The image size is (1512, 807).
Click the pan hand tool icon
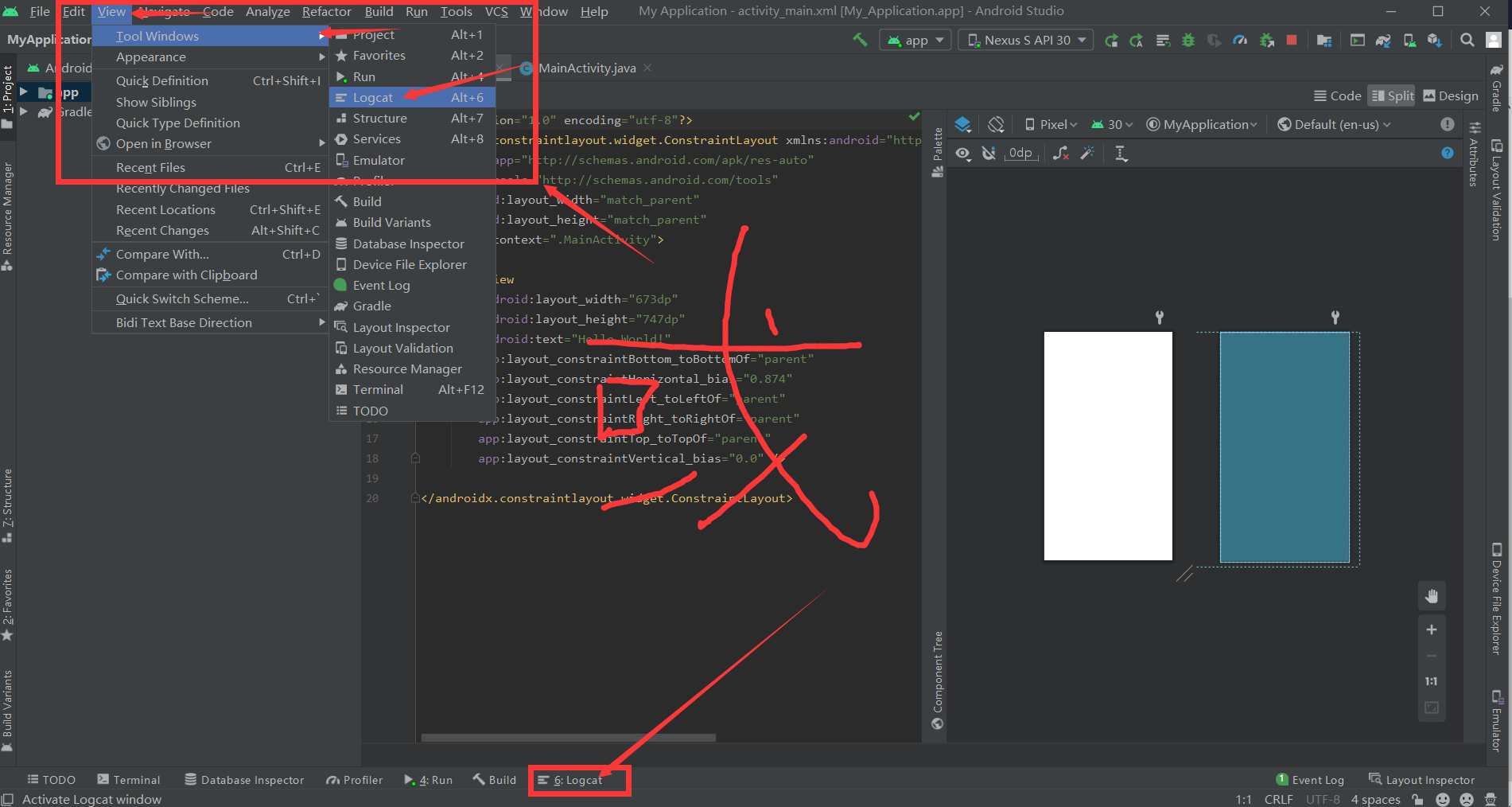1432,596
